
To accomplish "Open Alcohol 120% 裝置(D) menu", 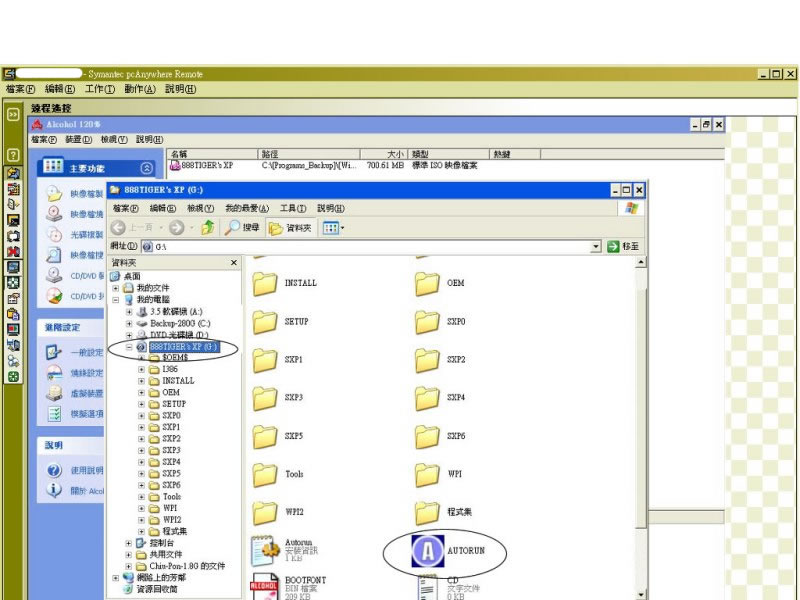I will (x=79, y=139).
